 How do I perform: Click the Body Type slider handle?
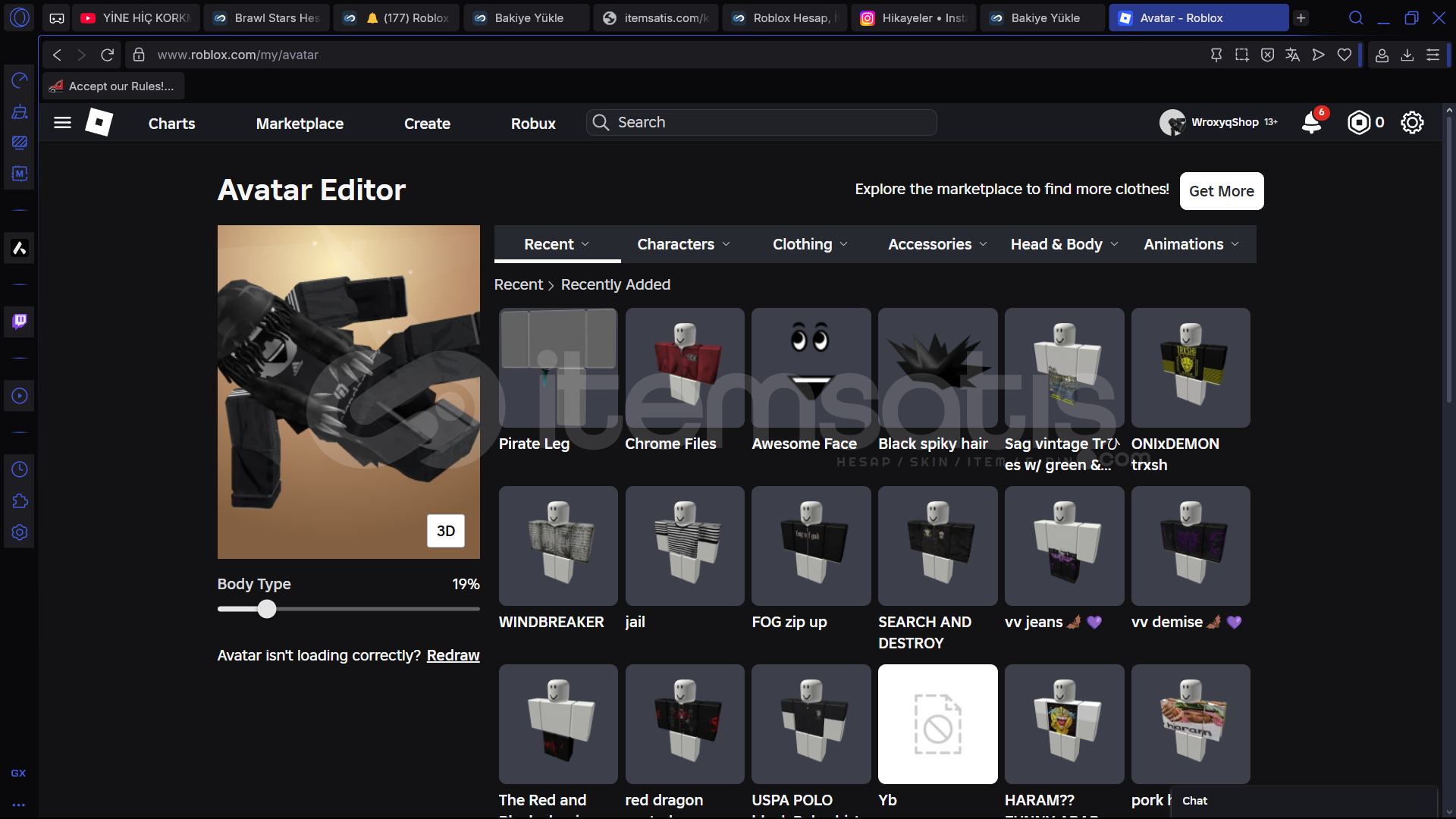point(267,609)
